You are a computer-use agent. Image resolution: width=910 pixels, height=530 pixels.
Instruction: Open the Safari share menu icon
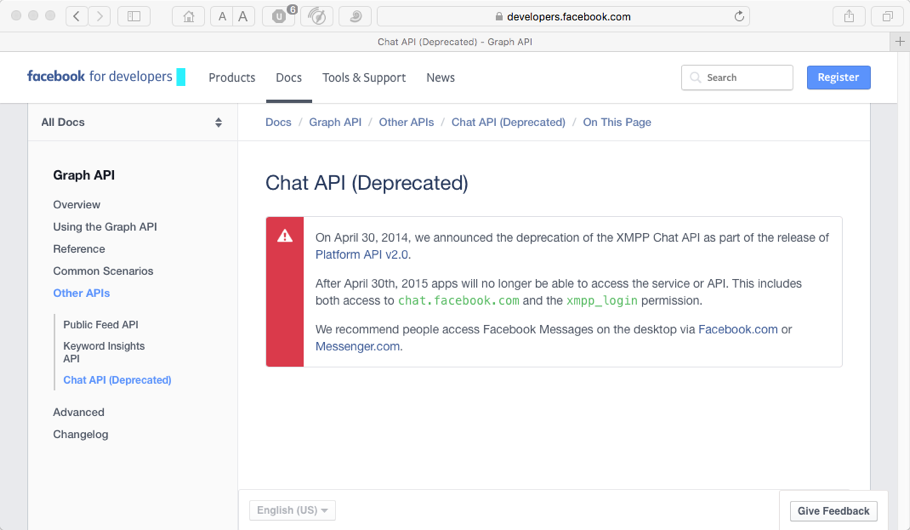click(x=849, y=16)
